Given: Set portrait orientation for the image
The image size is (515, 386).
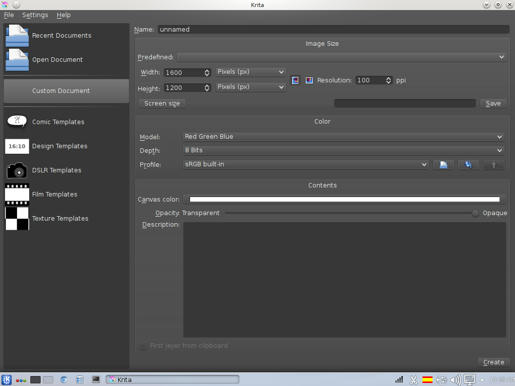Looking at the screenshot, I should 295,80.
